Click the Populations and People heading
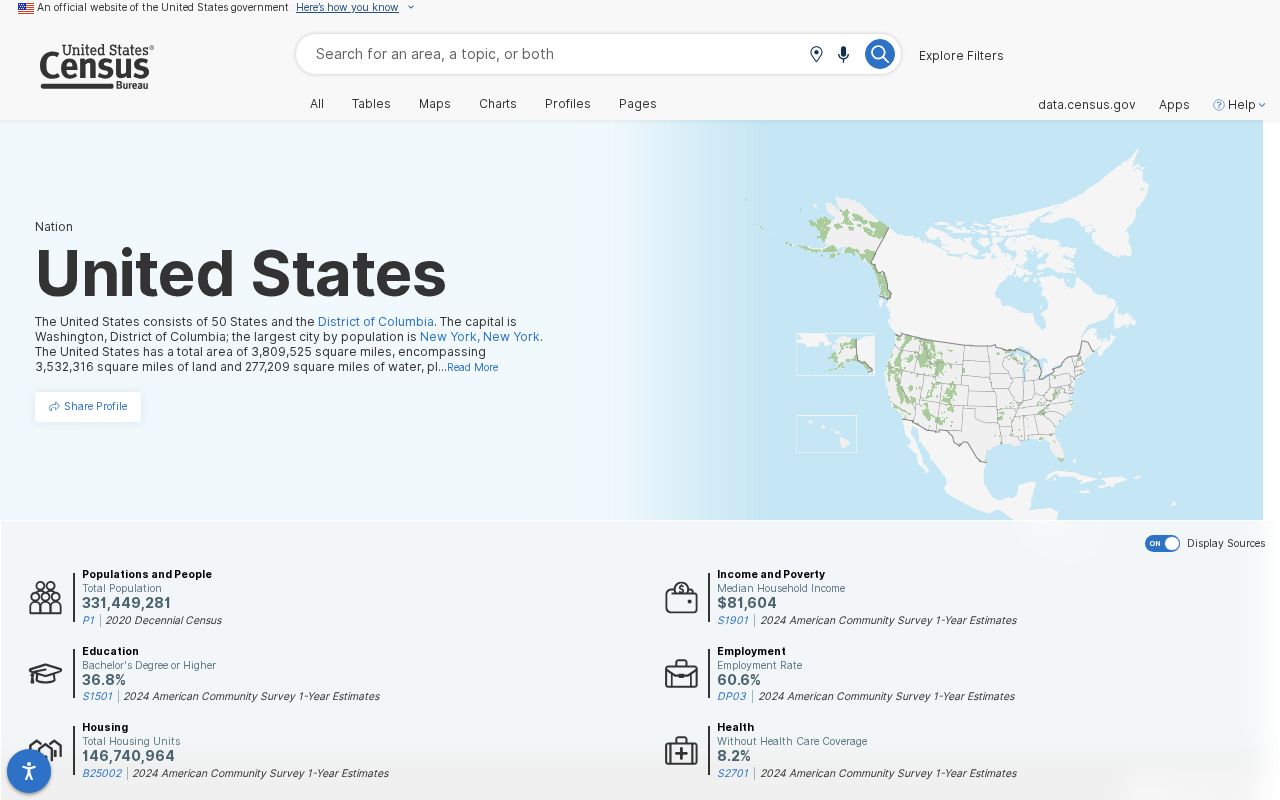The image size is (1280, 800). [x=147, y=575]
